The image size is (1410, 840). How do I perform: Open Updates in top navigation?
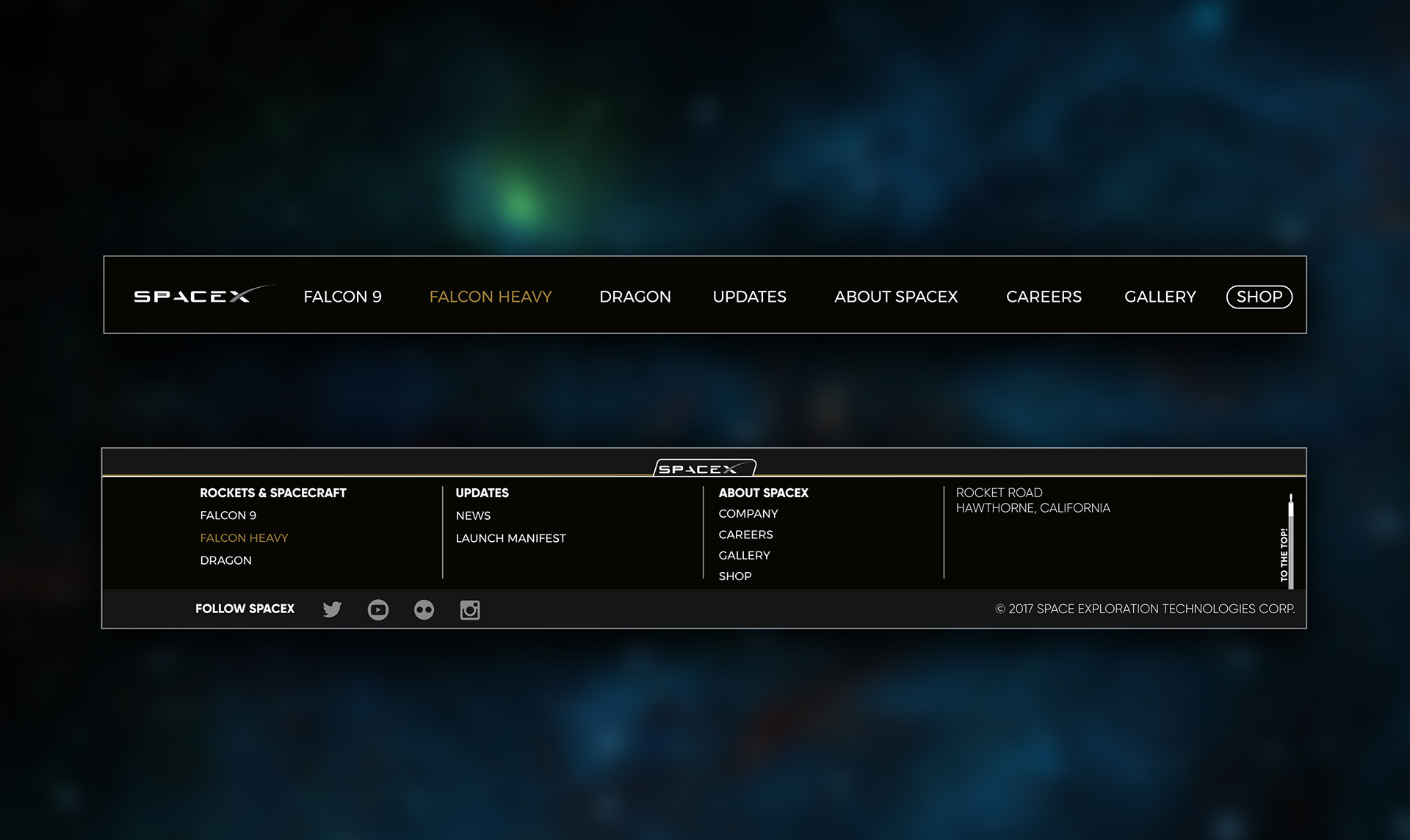750,297
